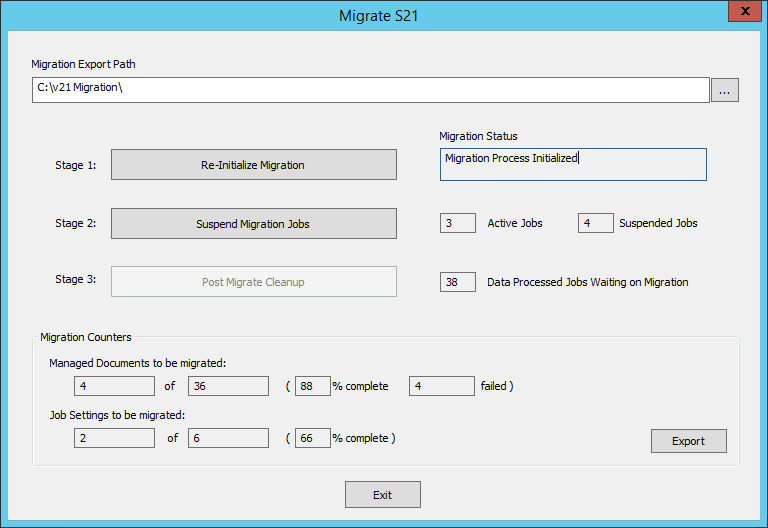This screenshot has width=768, height=528.
Task: Click the Managed Documents migrated count field
Action: [x=114, y=386]
